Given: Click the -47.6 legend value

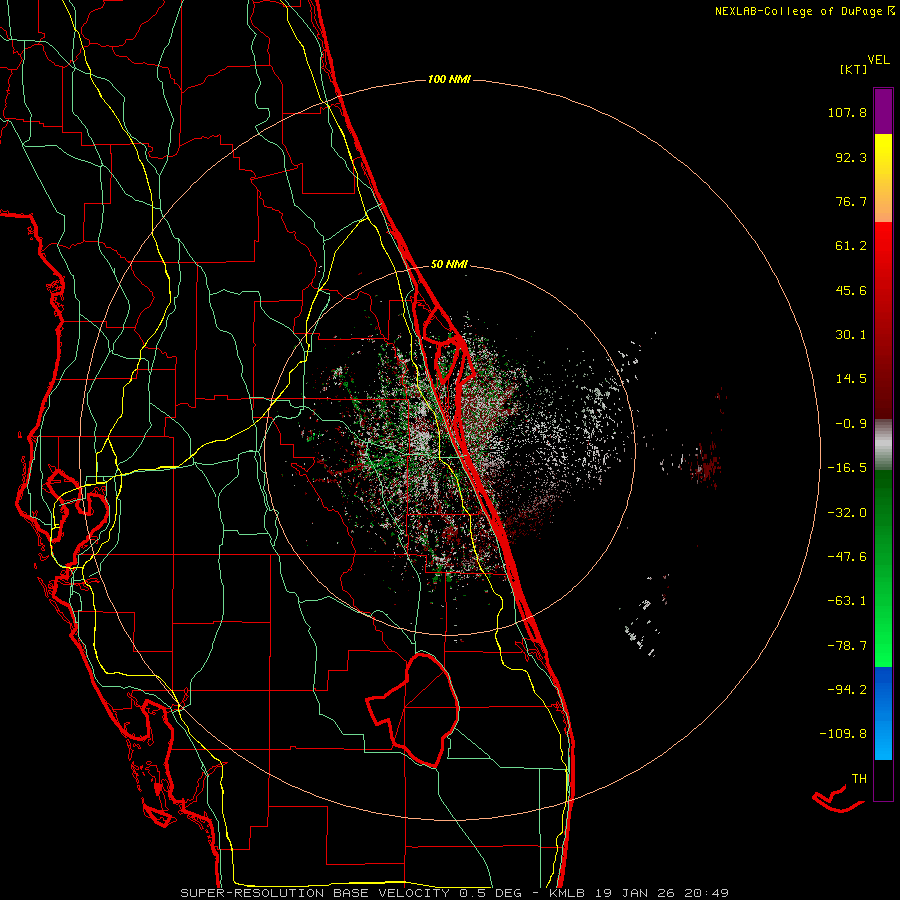Looking at the screenshot, I should 847,557.
